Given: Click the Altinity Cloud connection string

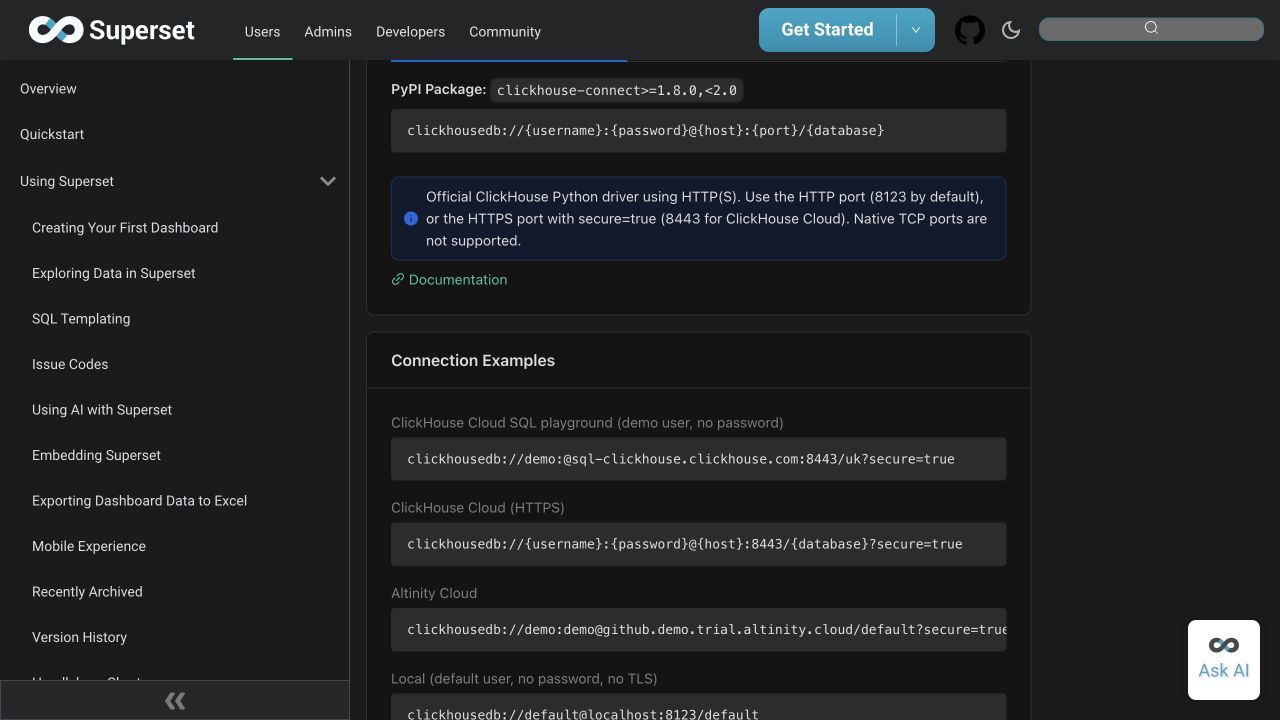Looking at the screenshot, I should [698, 630].
